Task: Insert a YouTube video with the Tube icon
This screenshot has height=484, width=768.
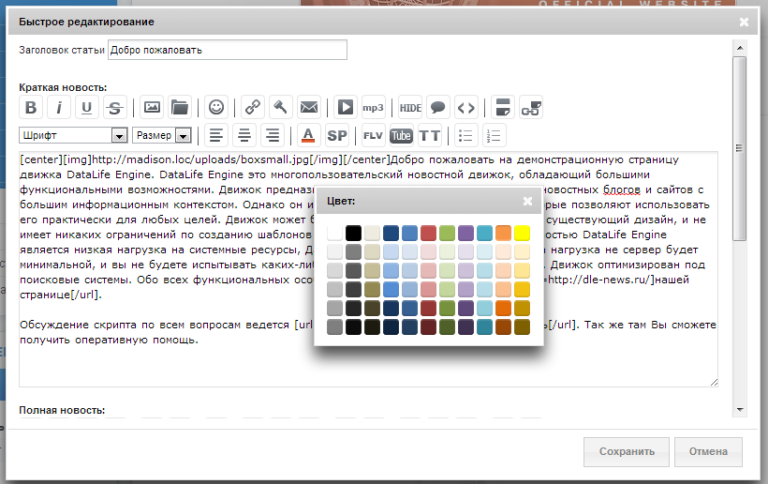Action: pyautogui.click(x=401, y=135)
